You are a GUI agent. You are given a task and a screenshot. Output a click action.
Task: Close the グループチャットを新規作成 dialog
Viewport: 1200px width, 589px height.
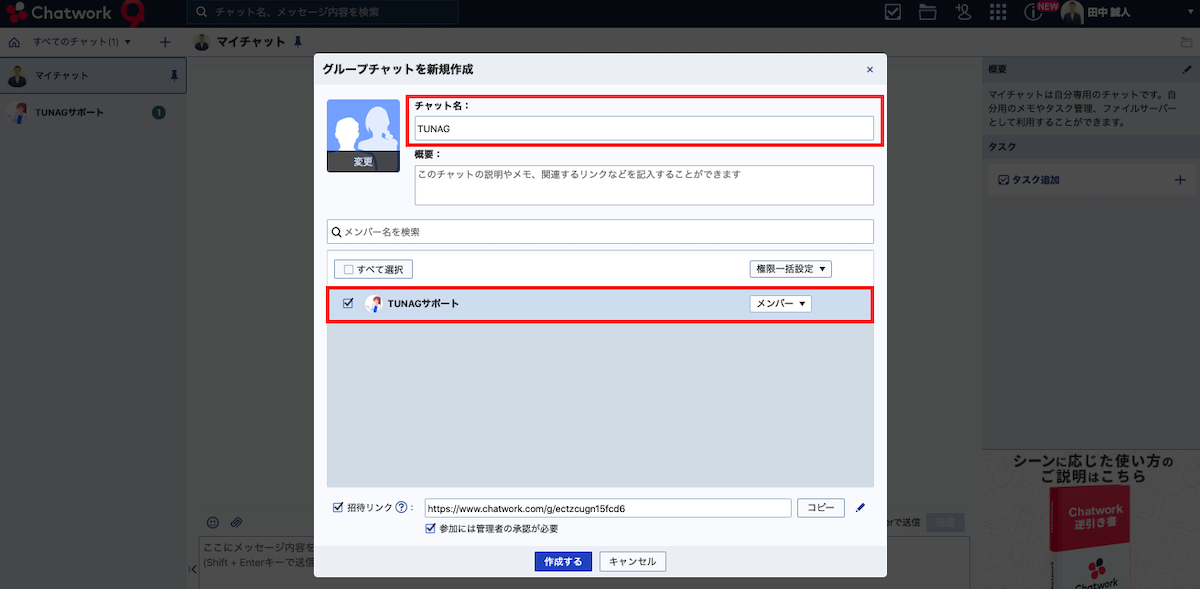pyautogui.click(x=869, y=69)
